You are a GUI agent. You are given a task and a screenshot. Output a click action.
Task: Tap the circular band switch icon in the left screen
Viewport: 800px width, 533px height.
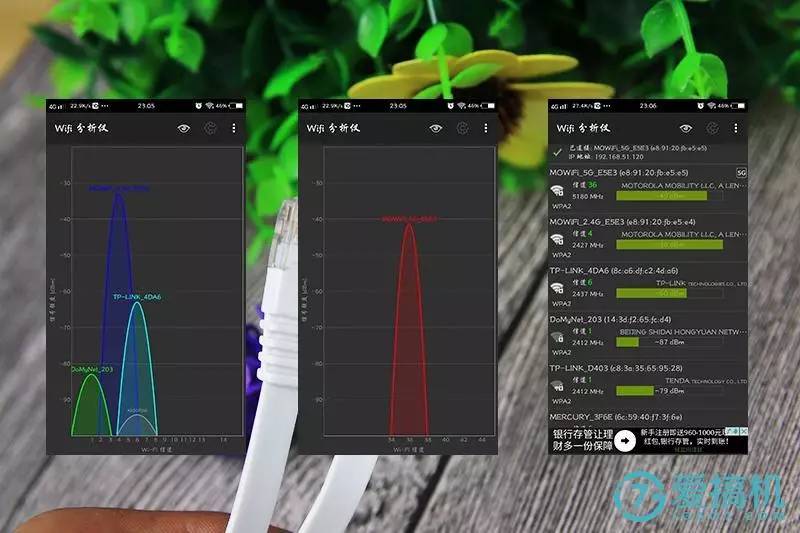(x=210, y=129)
